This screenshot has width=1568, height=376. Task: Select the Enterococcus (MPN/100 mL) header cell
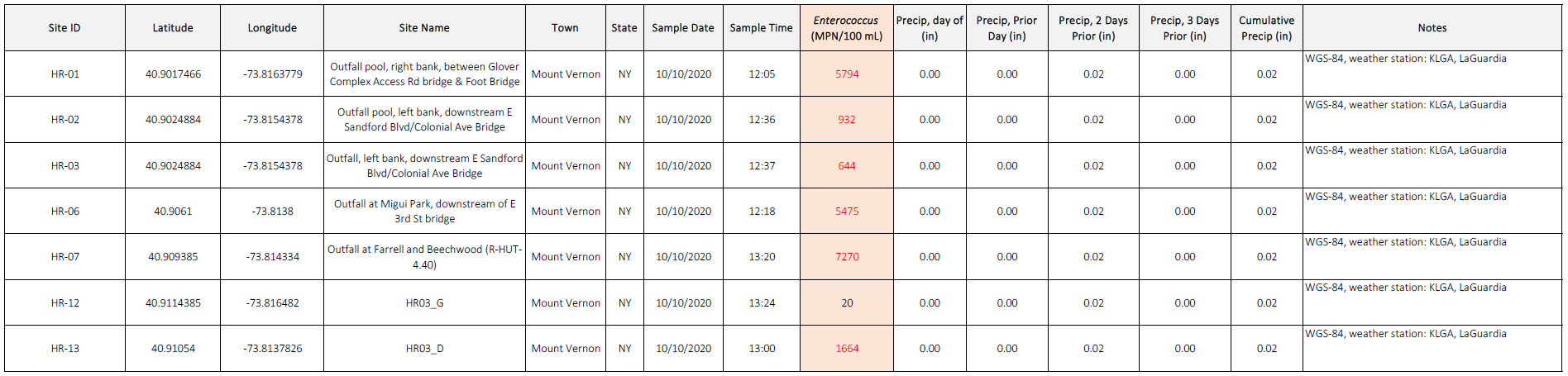pyautogui.click(x=846, y=28)
